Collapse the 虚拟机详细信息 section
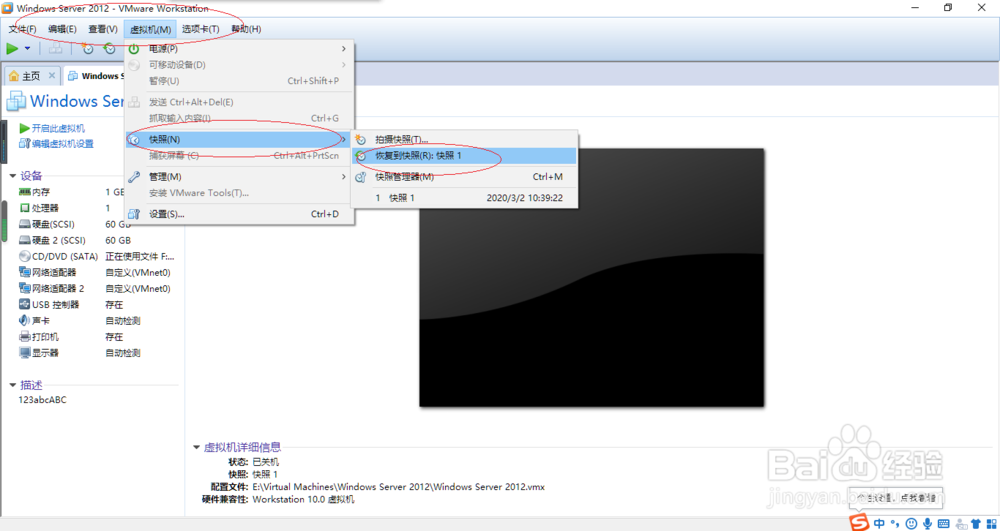This screenshot has height=531, width=1000. click(x=196, y=447)
